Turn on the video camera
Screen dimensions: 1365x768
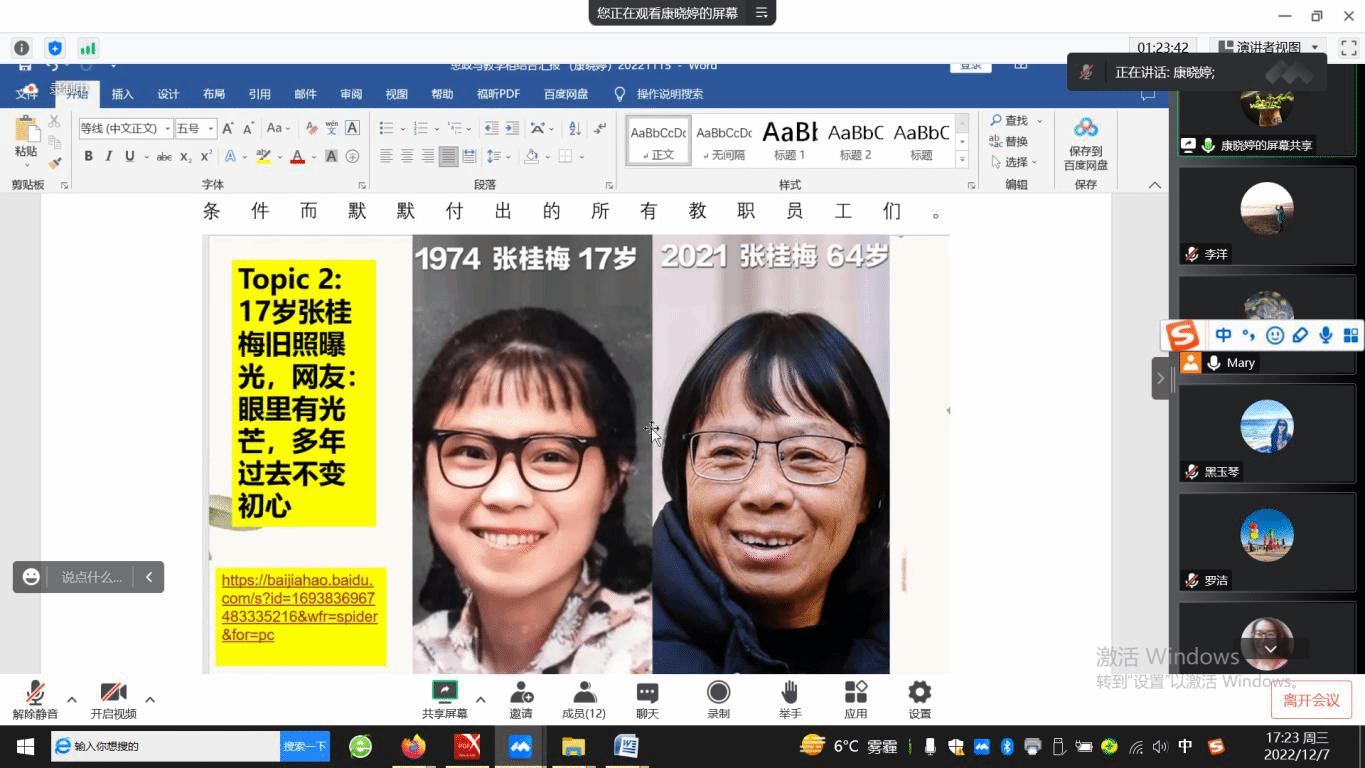pos(113,692)
